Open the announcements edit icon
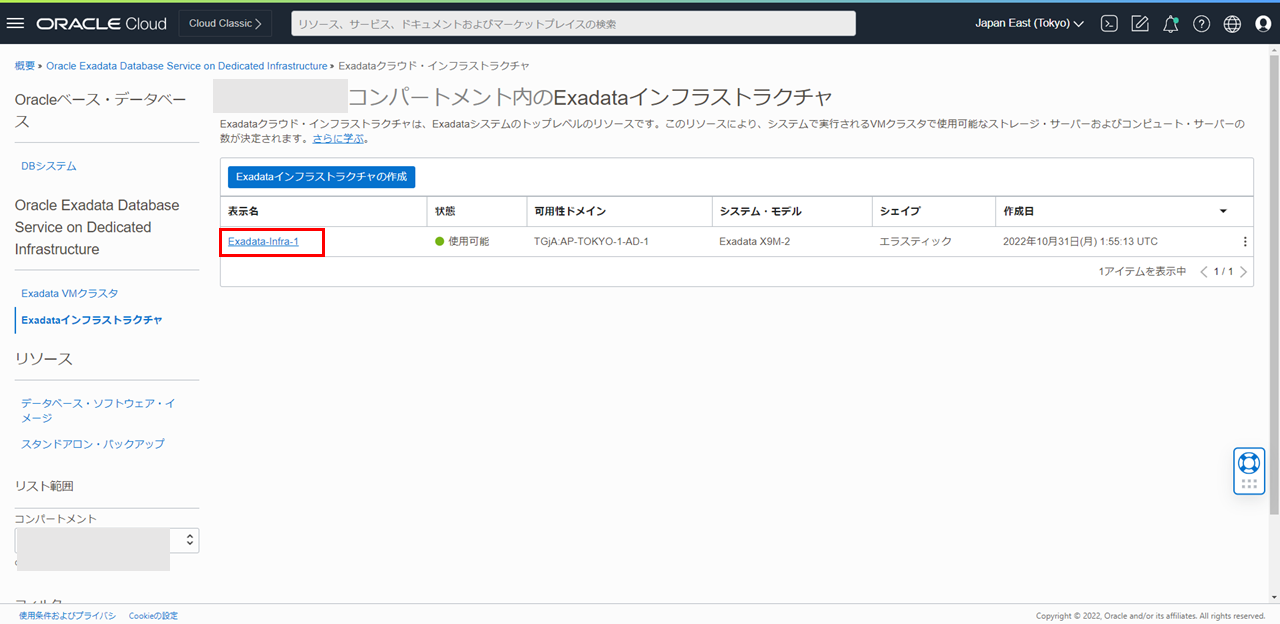Image resolution: width=1280 pixels, height=624 pixels. [x=1139, y=24]
